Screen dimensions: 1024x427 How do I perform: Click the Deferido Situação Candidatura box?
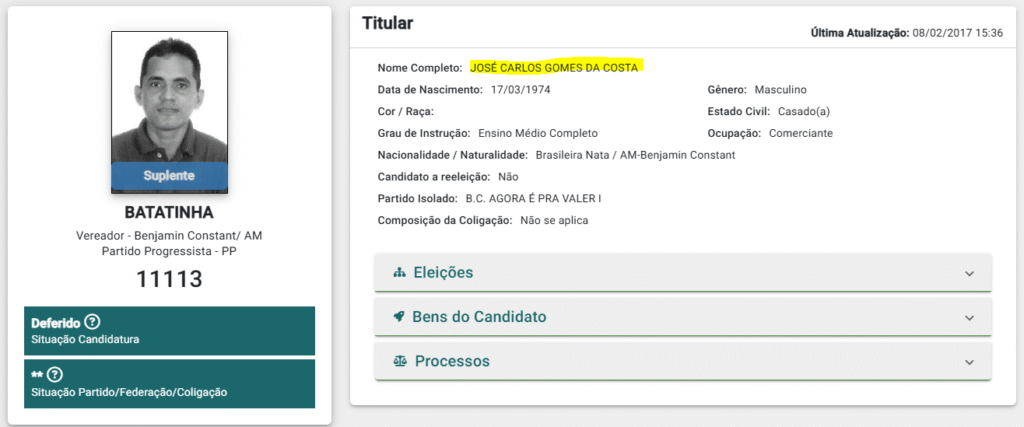tap(169, 330)
